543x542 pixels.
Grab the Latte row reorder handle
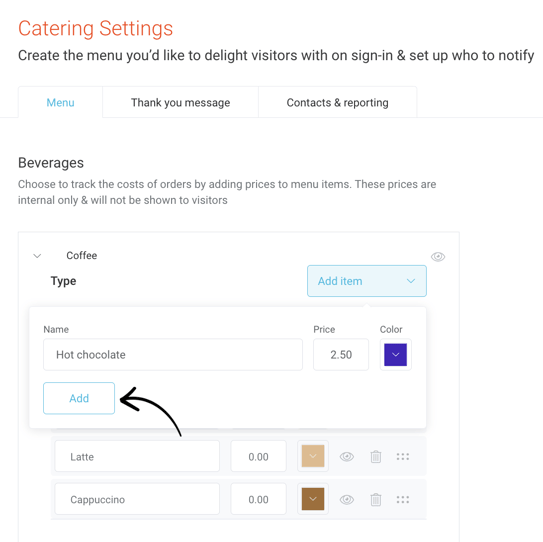pyautogui.click(x=403, y=456)
